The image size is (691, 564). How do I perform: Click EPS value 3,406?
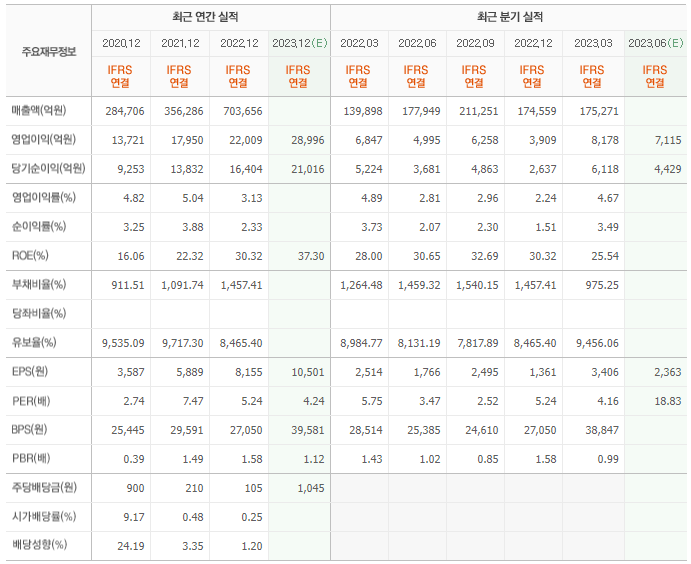click(605, 373)
